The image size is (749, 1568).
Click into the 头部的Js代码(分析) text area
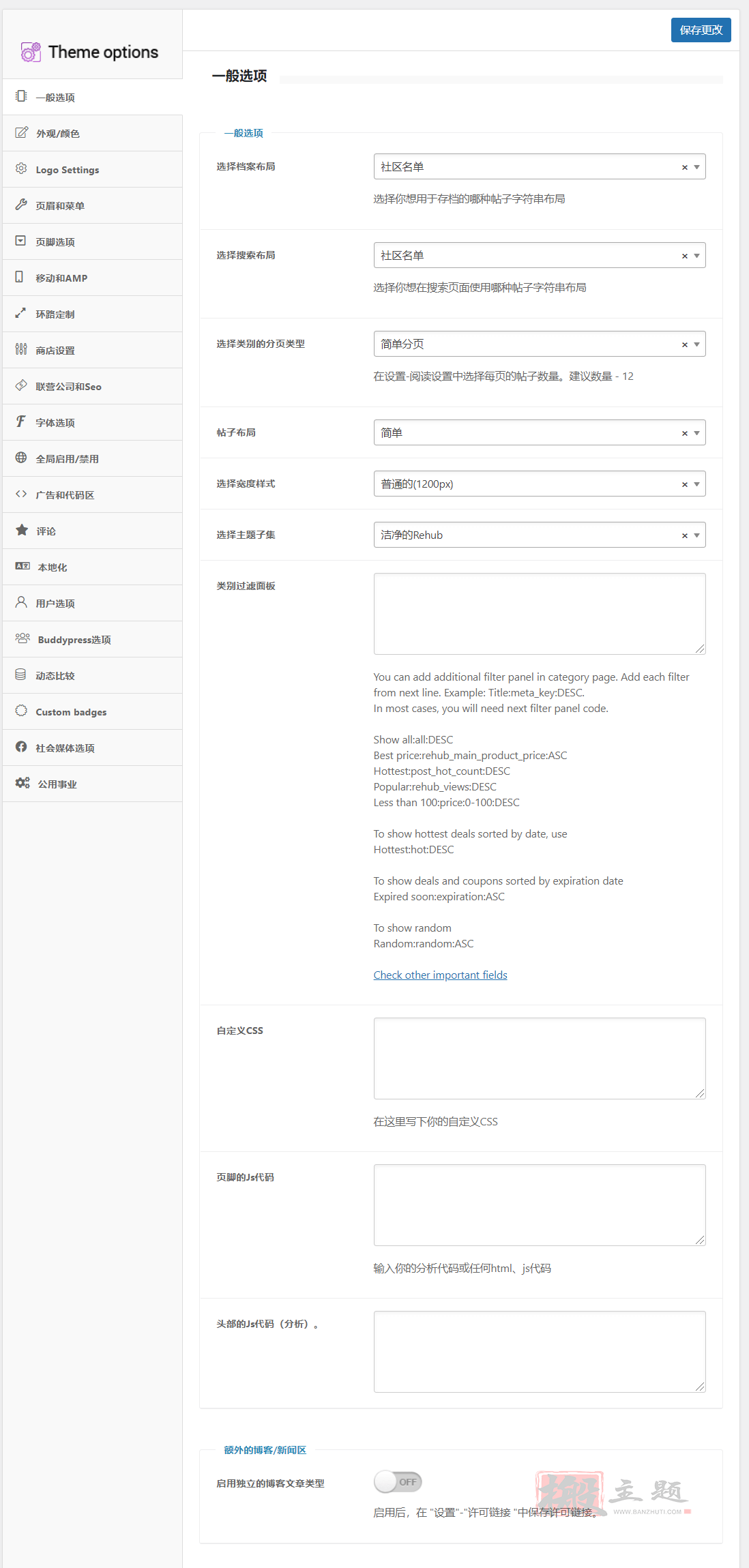point(540,1352)
